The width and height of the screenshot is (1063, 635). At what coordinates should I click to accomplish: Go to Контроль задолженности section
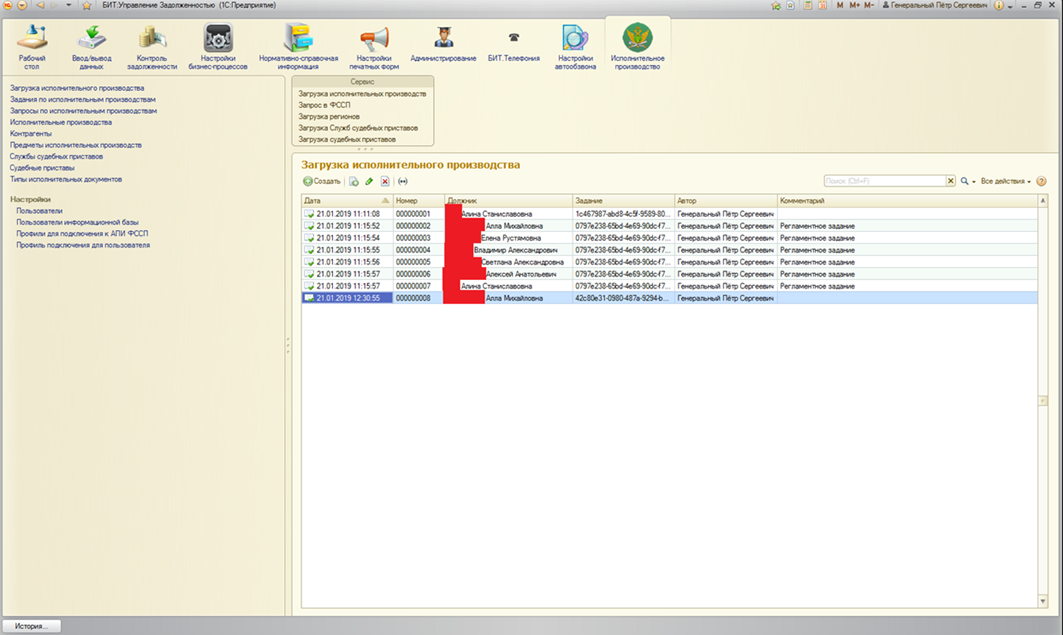point(152,47)
